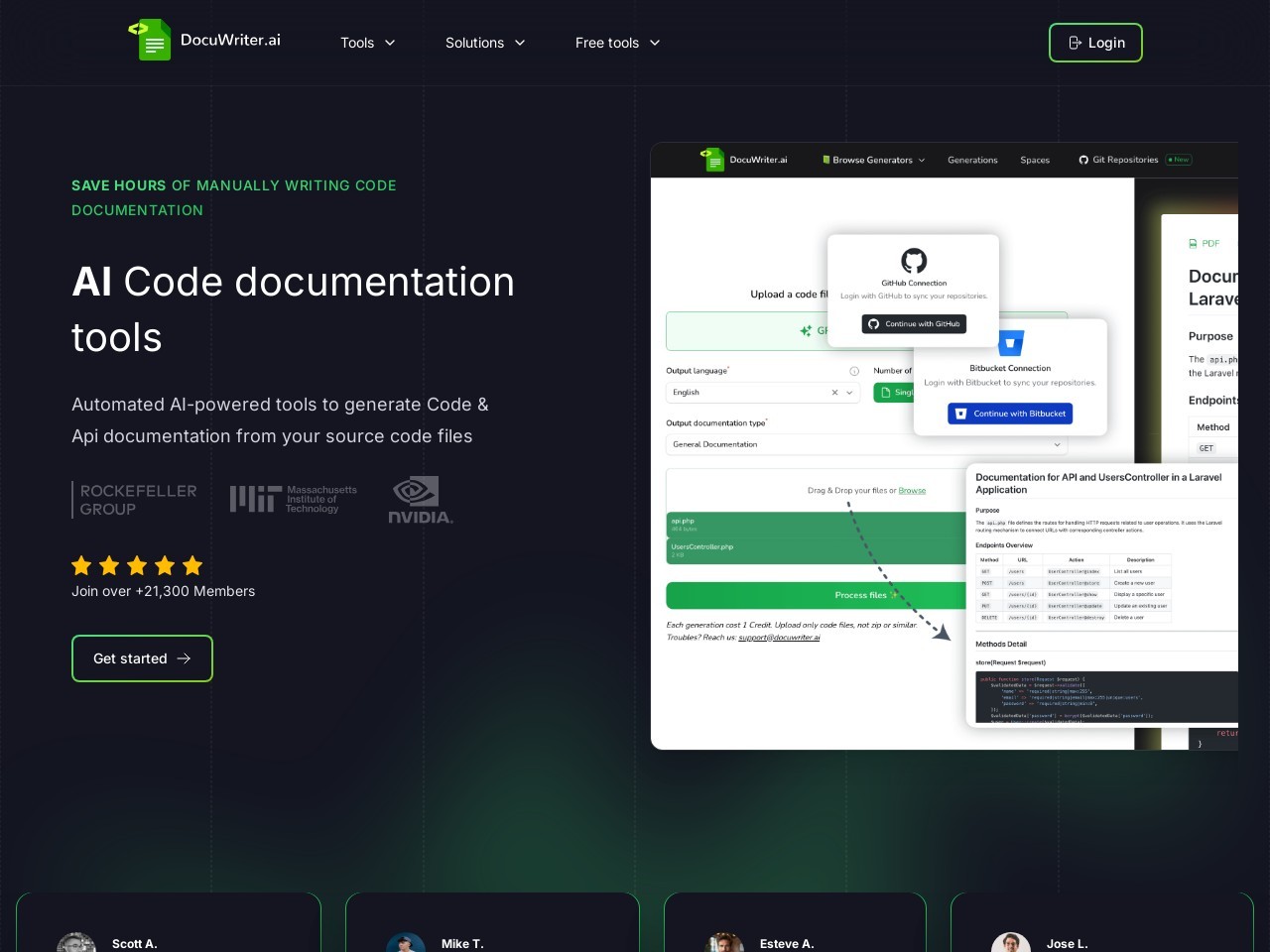Click Scott A. reviewer avatar
This screenshot has width=1270, height=952.
coord(76,942)
